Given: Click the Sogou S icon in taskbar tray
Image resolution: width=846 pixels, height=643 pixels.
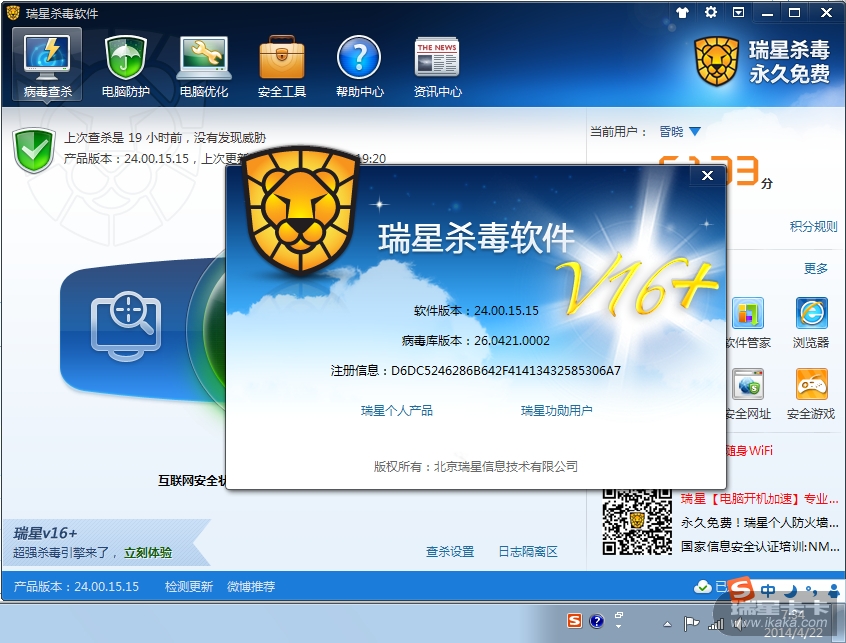Looking at the screenshot, I should tap(575, 621).
